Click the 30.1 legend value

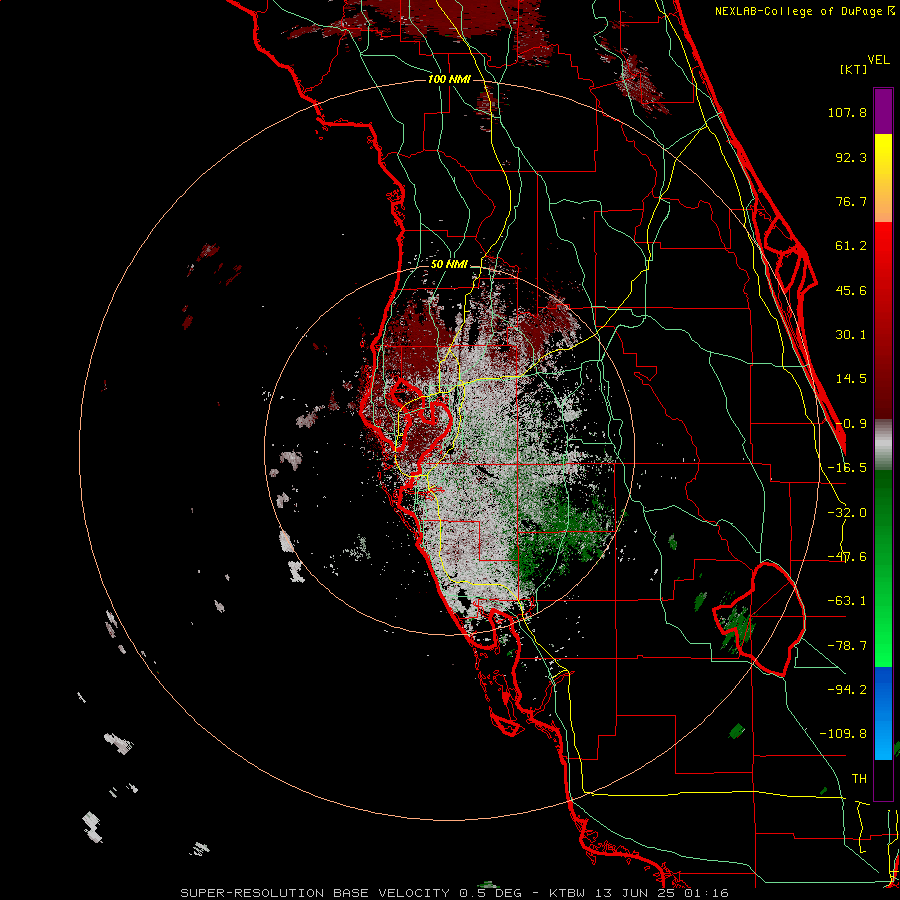[x=851, y=335]
